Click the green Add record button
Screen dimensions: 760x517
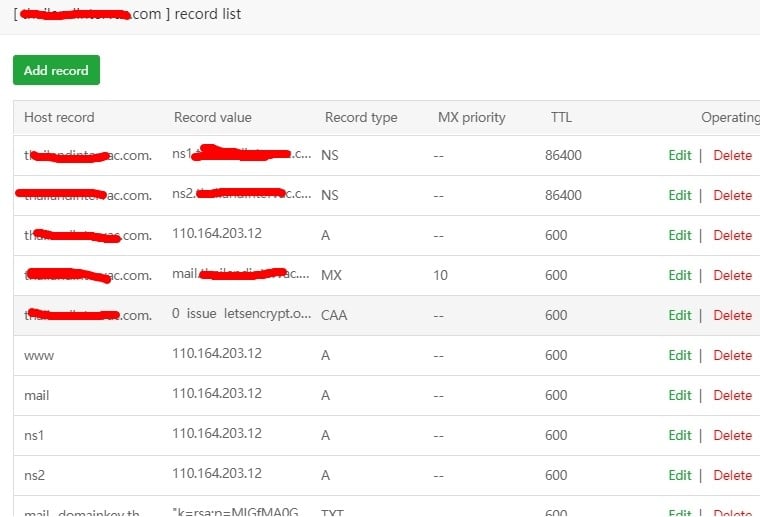tap(56, 70)
